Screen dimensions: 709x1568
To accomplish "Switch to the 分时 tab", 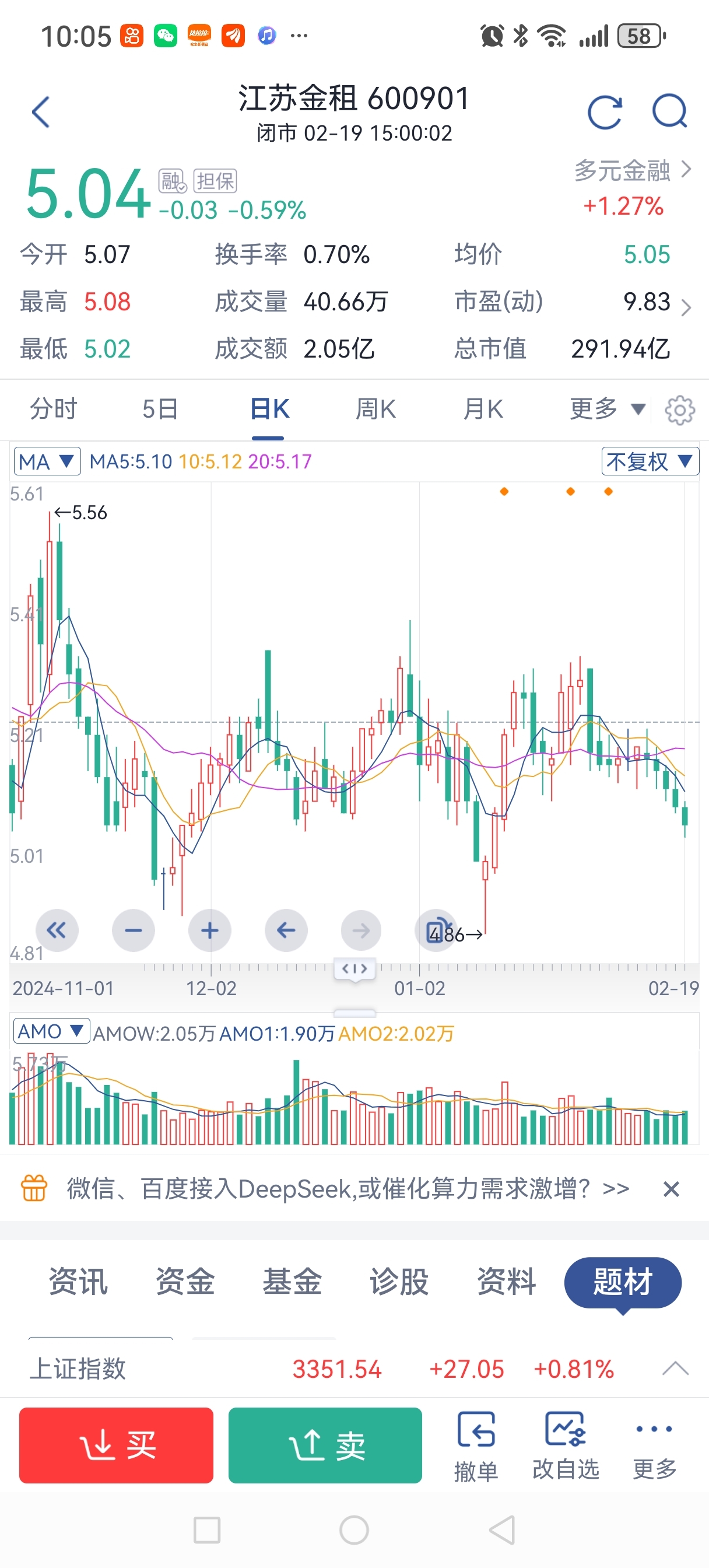I will (54, 409).
